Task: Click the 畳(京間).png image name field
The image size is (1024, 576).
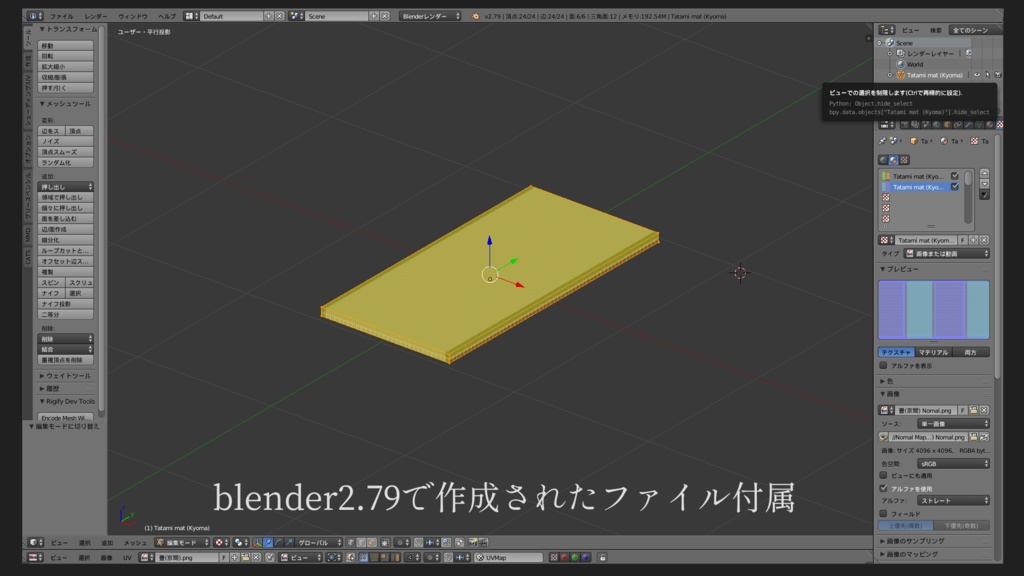Action: pyautogui.click(x=187, y=558)
